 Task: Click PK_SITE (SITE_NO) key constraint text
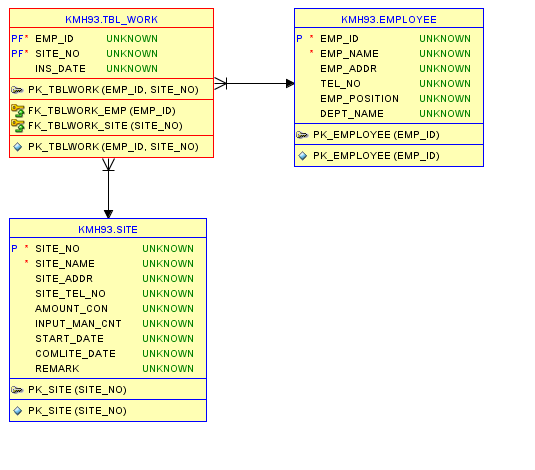pos(77,390)
